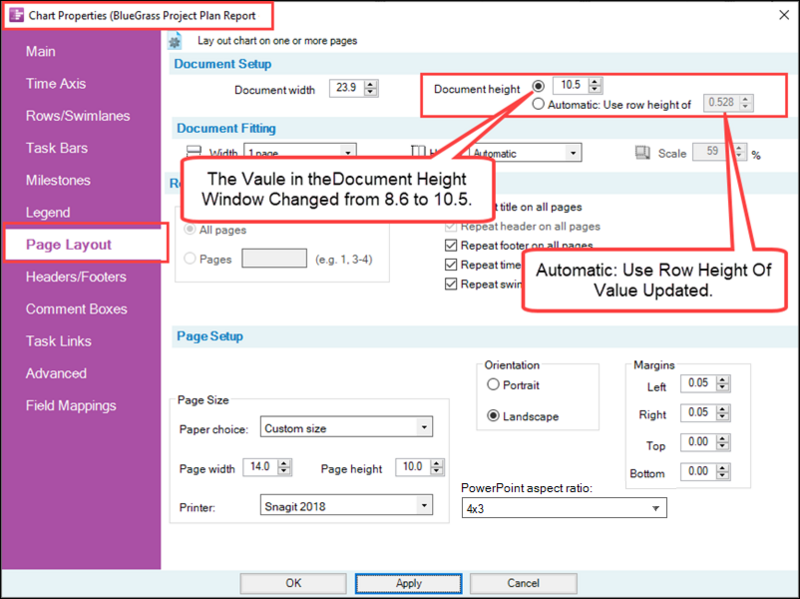This screenshot has width=800, height=599.
Task: Open the Field Mappings tab
Action: coord(71,406)
